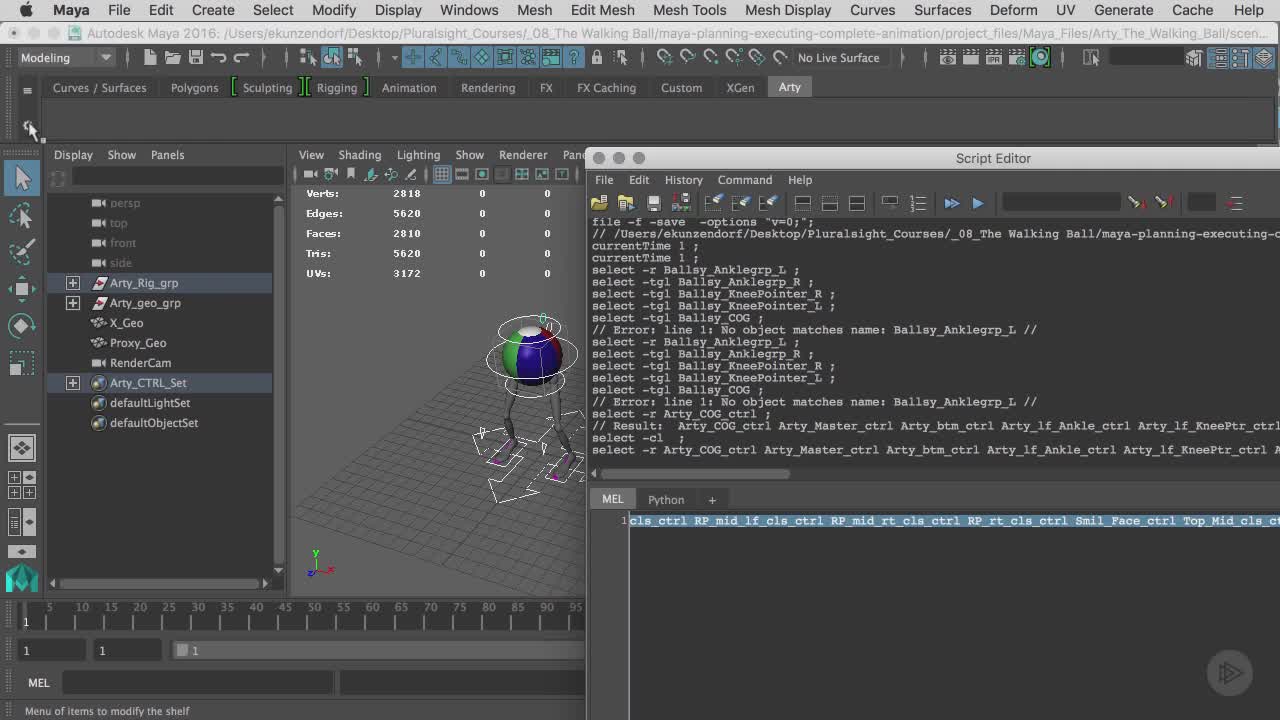The height and width of the screenshot is (720, 1280).
Task: Click Save Script icon in Script Editor
Action: pyautogui.click(x=654, y=203)
